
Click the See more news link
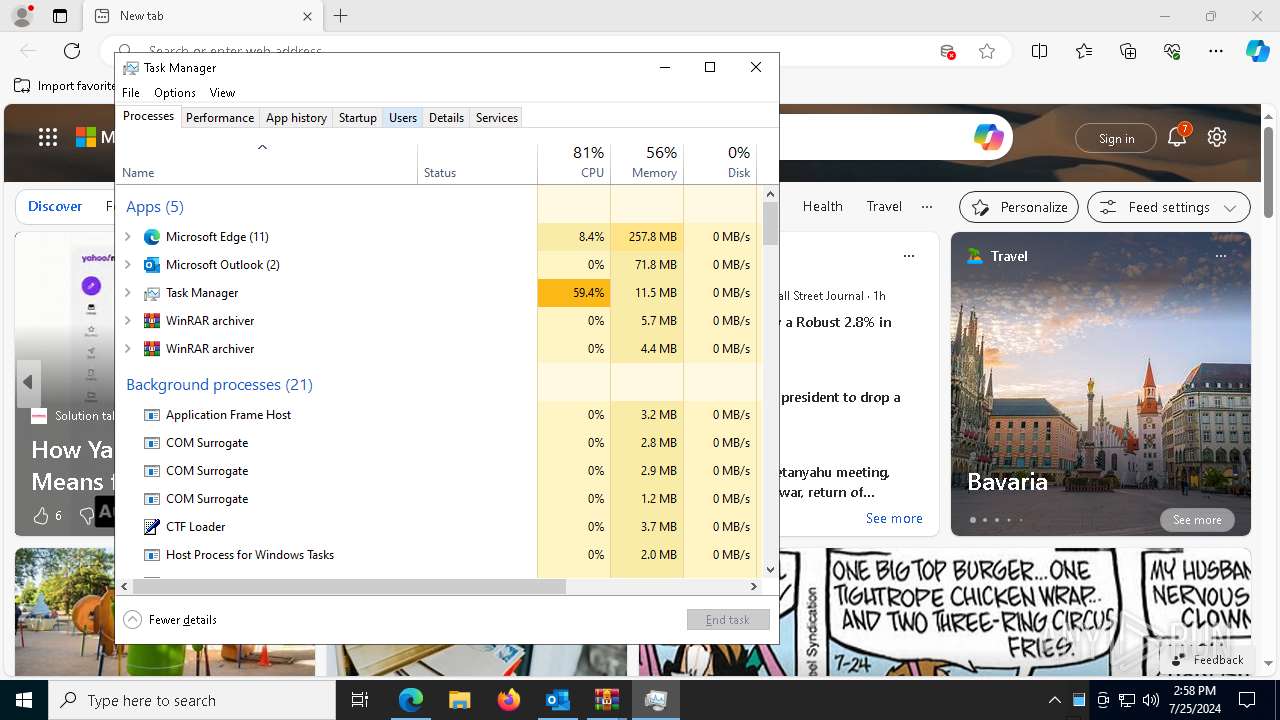(x=894, y=518)
